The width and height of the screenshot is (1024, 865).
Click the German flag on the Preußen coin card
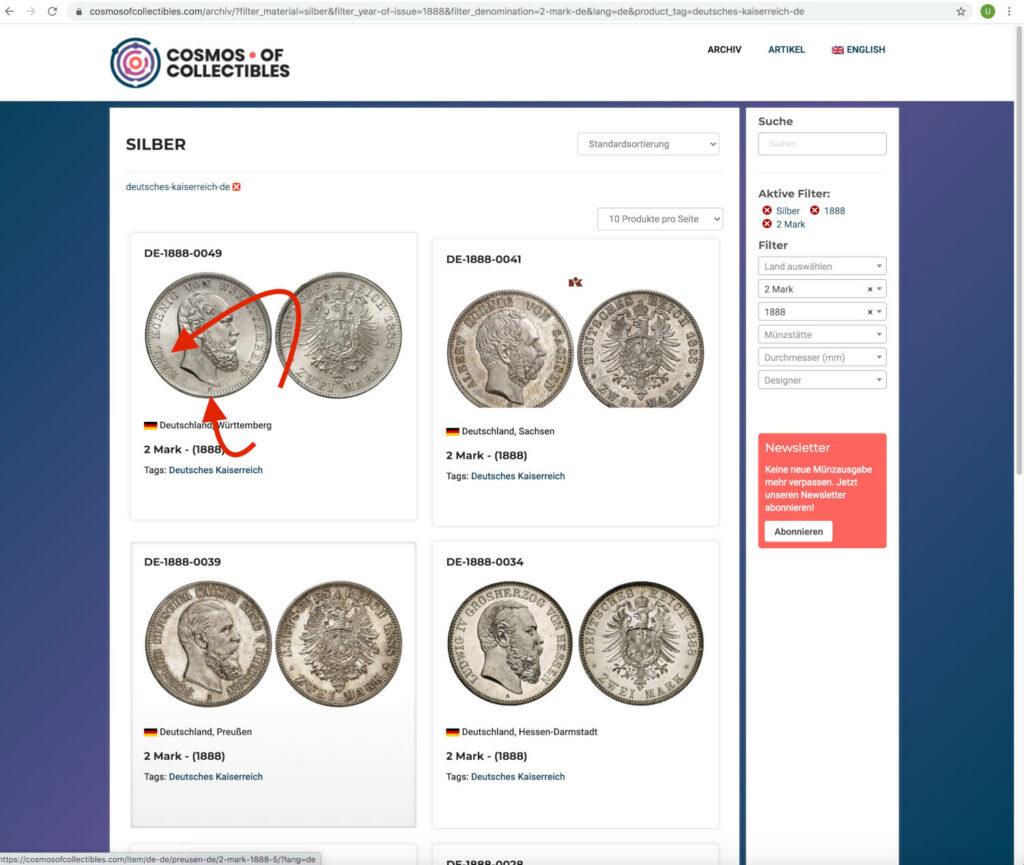pos(152,731)
